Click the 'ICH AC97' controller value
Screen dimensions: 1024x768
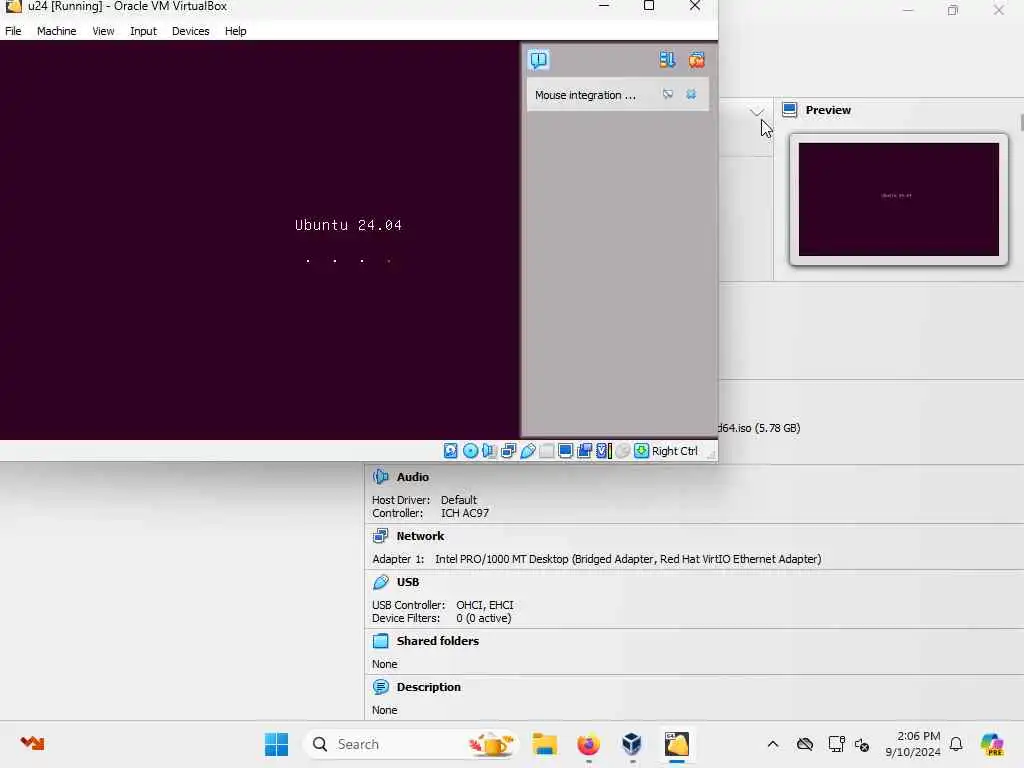pyautogui.click(x=465, y=513)
